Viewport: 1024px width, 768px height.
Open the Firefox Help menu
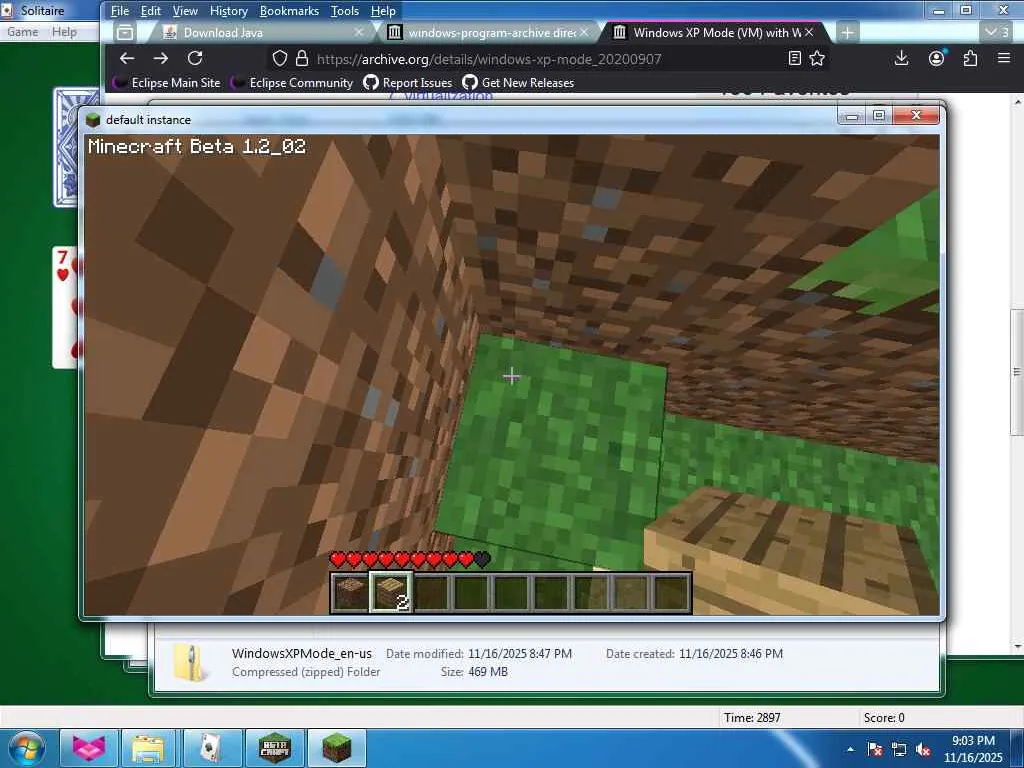click(x=383, y=11)
